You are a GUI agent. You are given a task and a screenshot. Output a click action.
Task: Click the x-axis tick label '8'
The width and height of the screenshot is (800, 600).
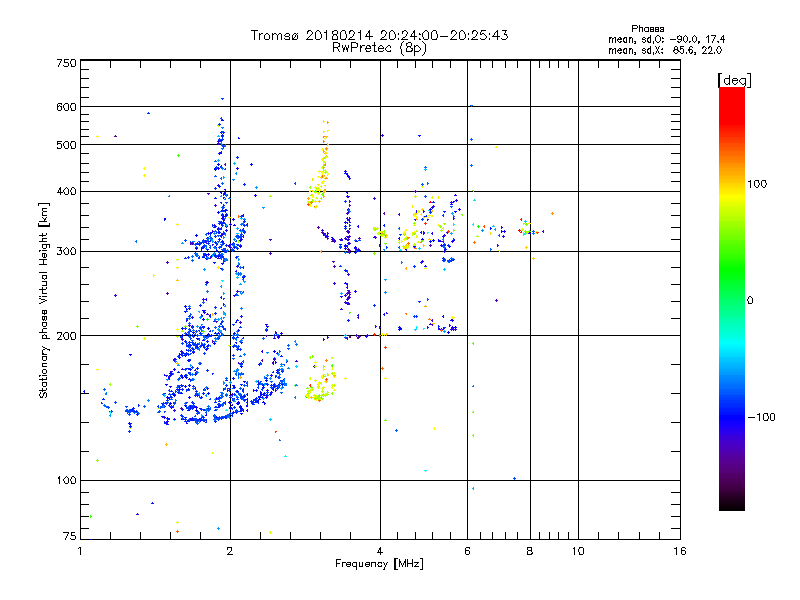[x=530, y=551]
